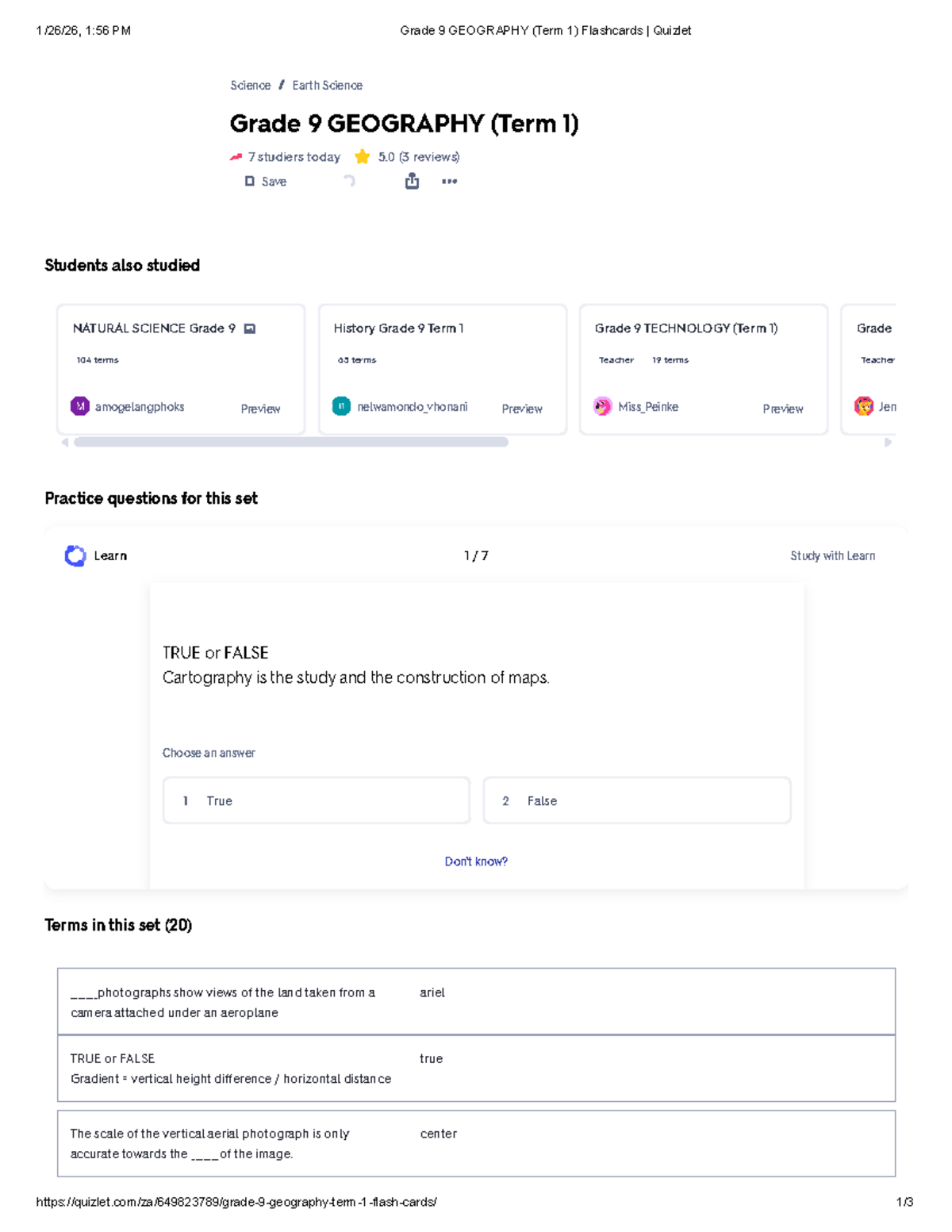Open the Science breadcrumb link
Image resolution: width=952 pixels, height=1232 pixels.
click(x=250, y=86)
